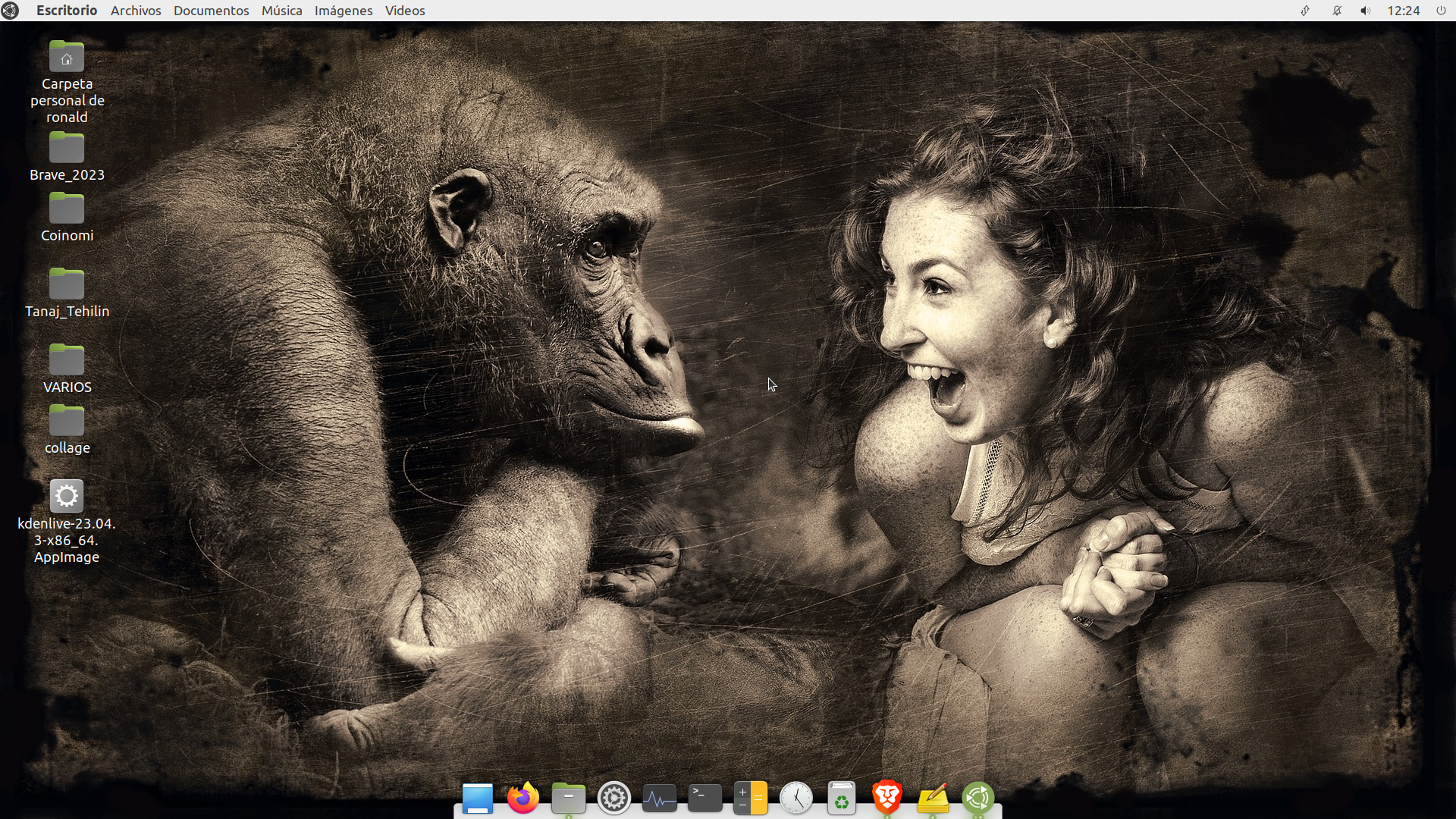This screenshot has height=819, width=1456.
Task: Open the notes app in dock
Action: click(x=933, y=799)
